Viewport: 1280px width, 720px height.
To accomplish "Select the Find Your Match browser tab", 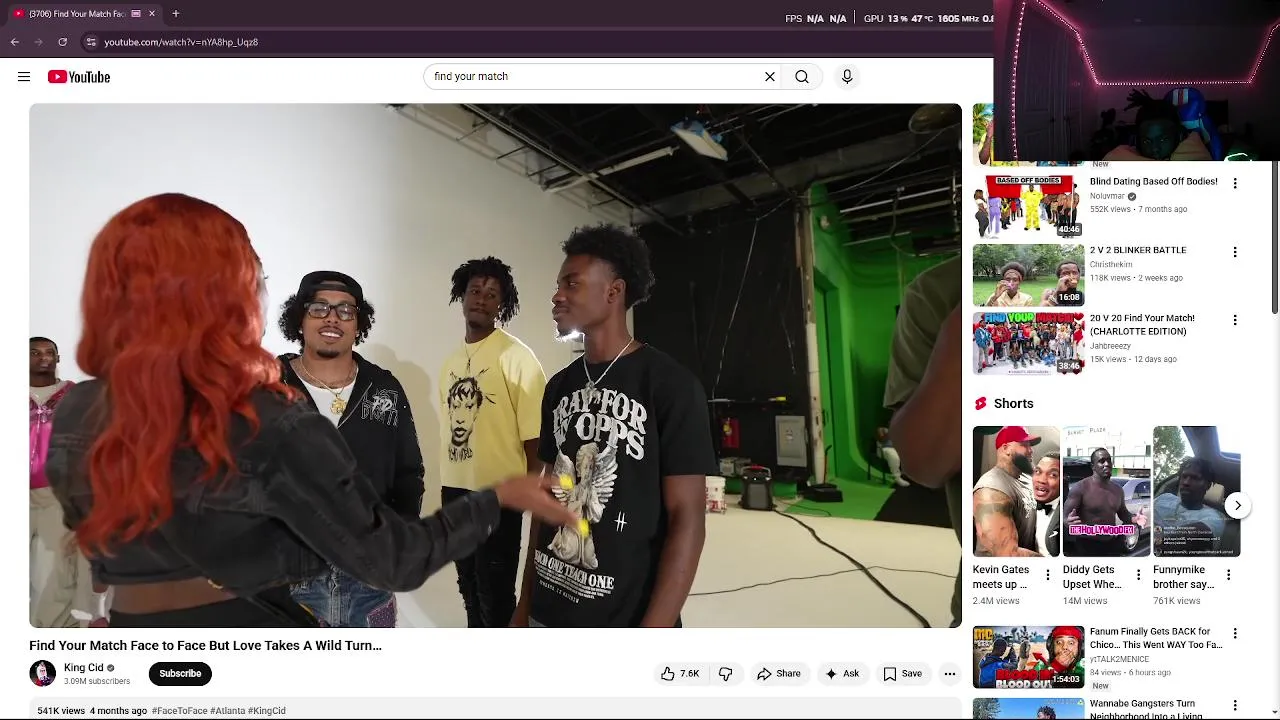I will 84,14.
